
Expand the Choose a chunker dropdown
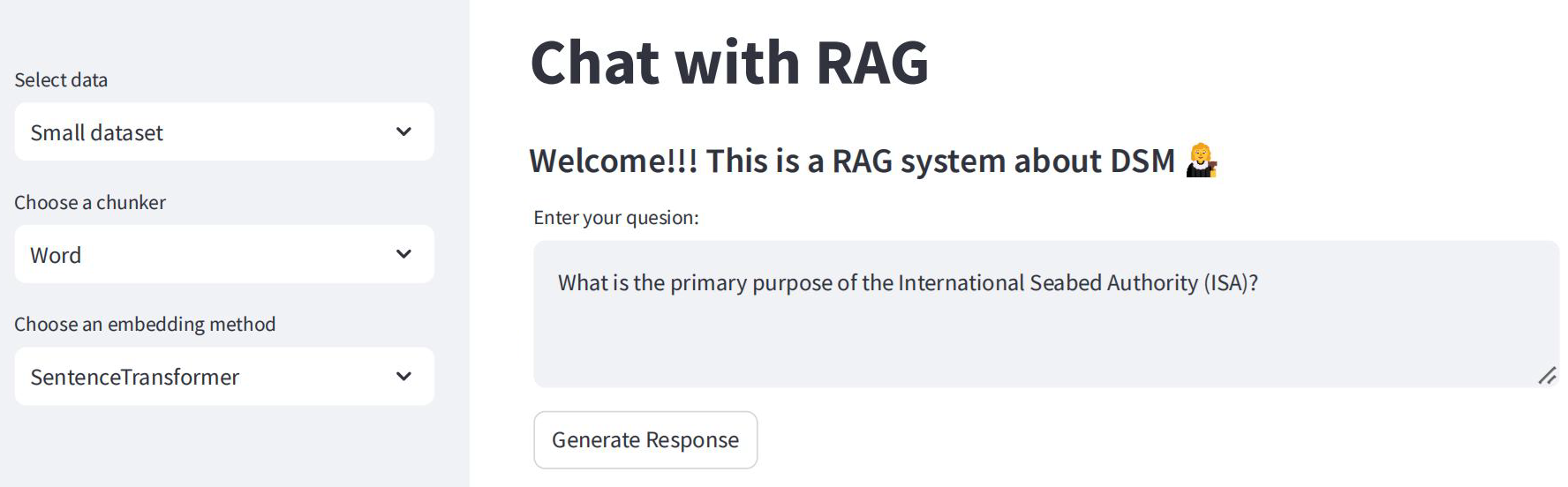point(224,254)
